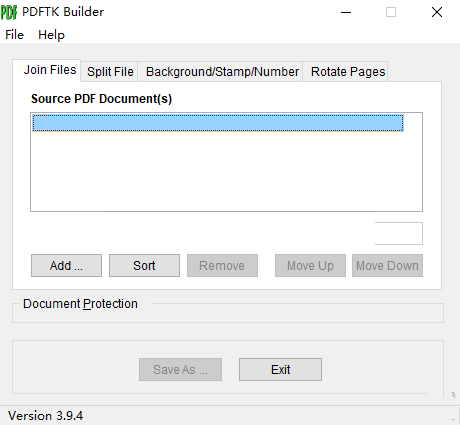This screenshot has width=460, height=425.
Task: Click the Remove button
Action: coord(222,266)
